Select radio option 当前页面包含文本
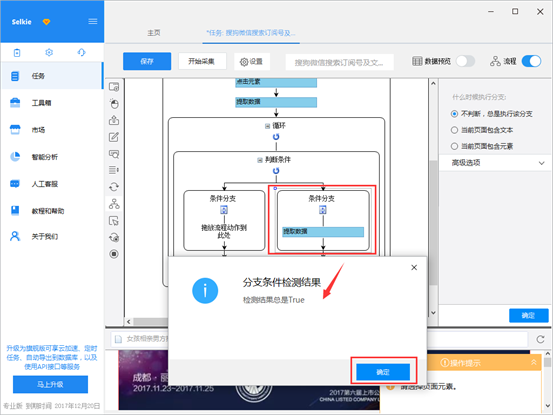 (x=454, y=130)
